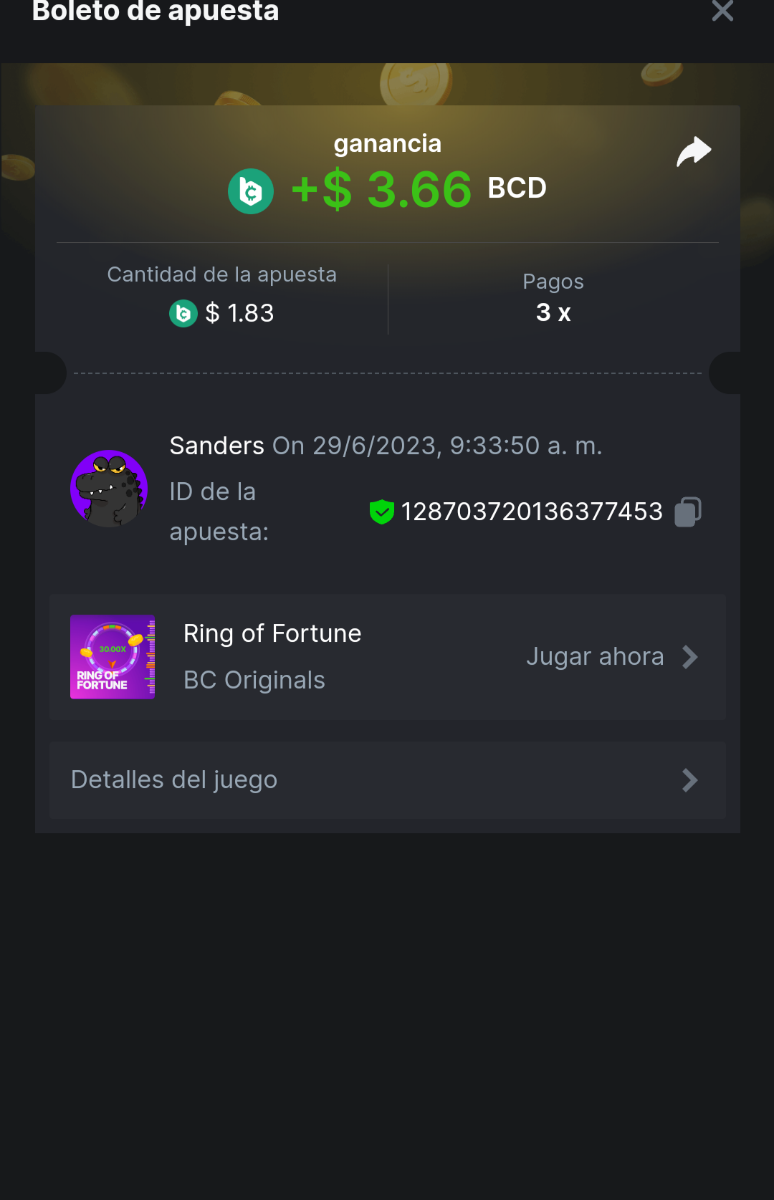The width and height of the screenshot is (774, 1200).
Task: Open Sanders' crocodile avatar
Action: [x=109, y=488]
